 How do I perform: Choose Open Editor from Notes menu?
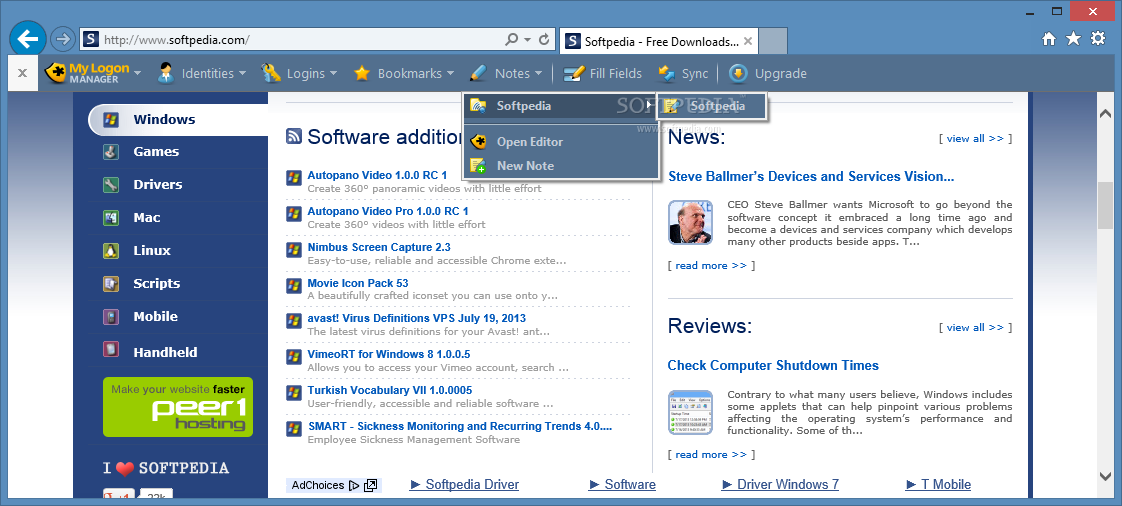[x=560, y=142]
